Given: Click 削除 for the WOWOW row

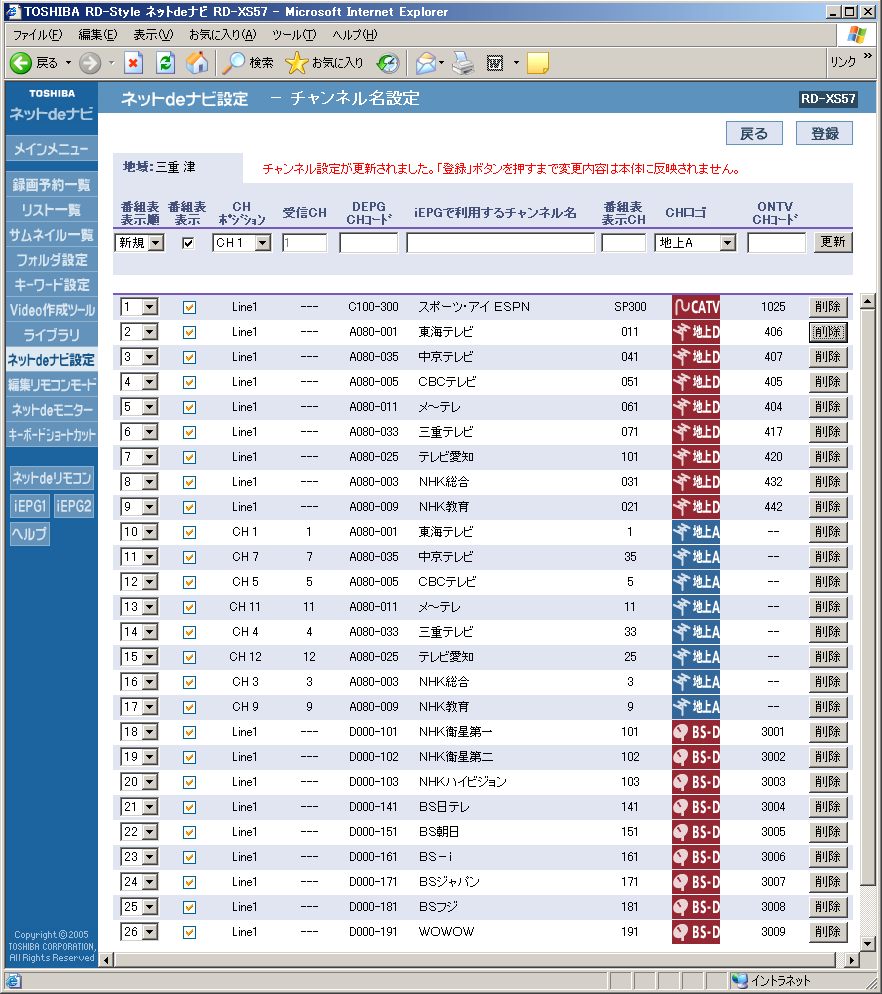Looking at the screenshot, I should pyautogui.click(x=828, y=932).
